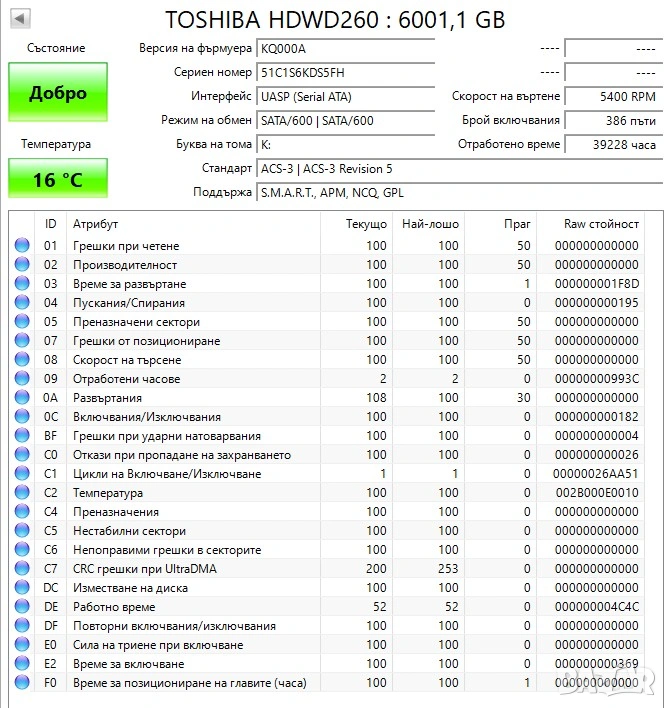
Task: Click status orb for Отработени часове row
Action: [22, 379]
